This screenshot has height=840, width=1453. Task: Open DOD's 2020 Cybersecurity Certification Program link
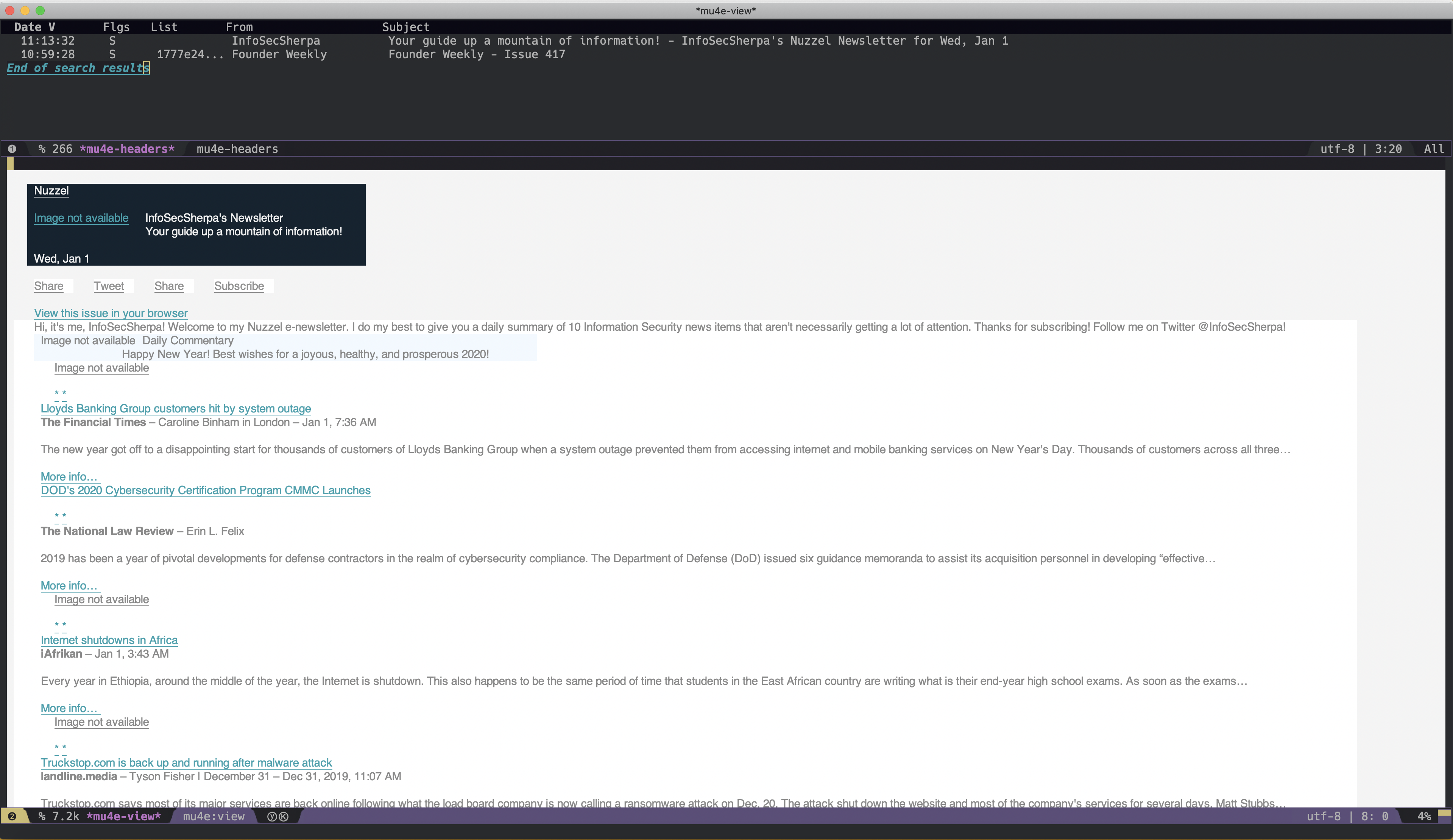205,490
